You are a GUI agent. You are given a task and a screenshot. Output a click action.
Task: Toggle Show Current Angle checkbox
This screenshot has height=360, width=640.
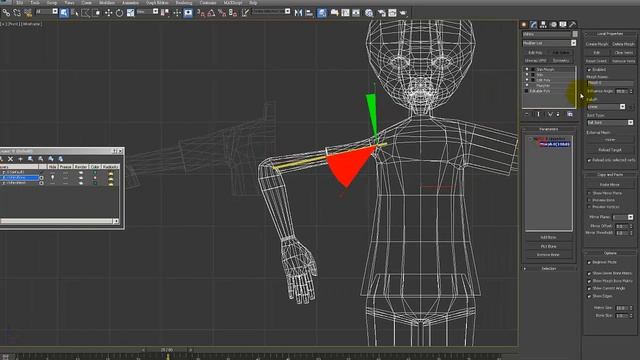[x=589, y=288]
